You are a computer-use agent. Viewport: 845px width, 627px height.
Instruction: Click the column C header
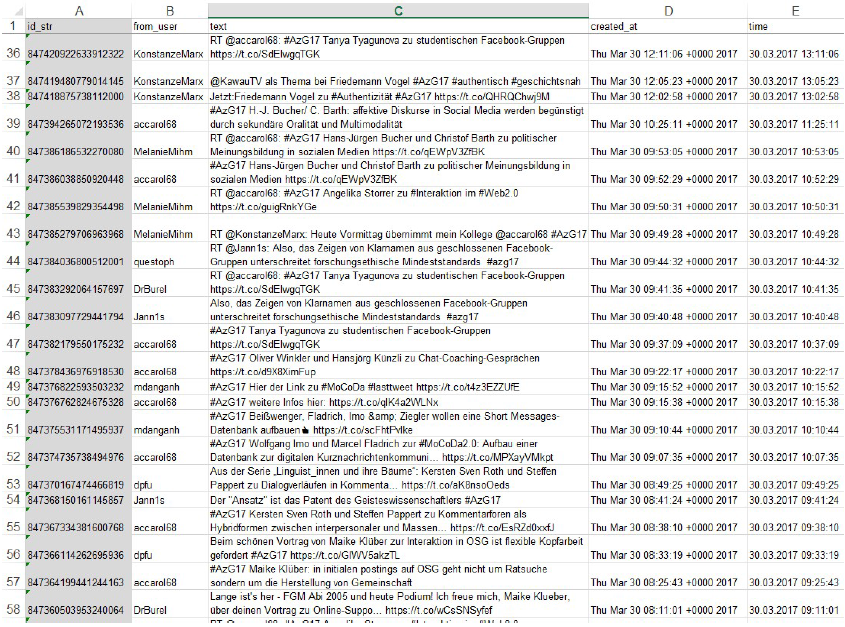[398, 8]
